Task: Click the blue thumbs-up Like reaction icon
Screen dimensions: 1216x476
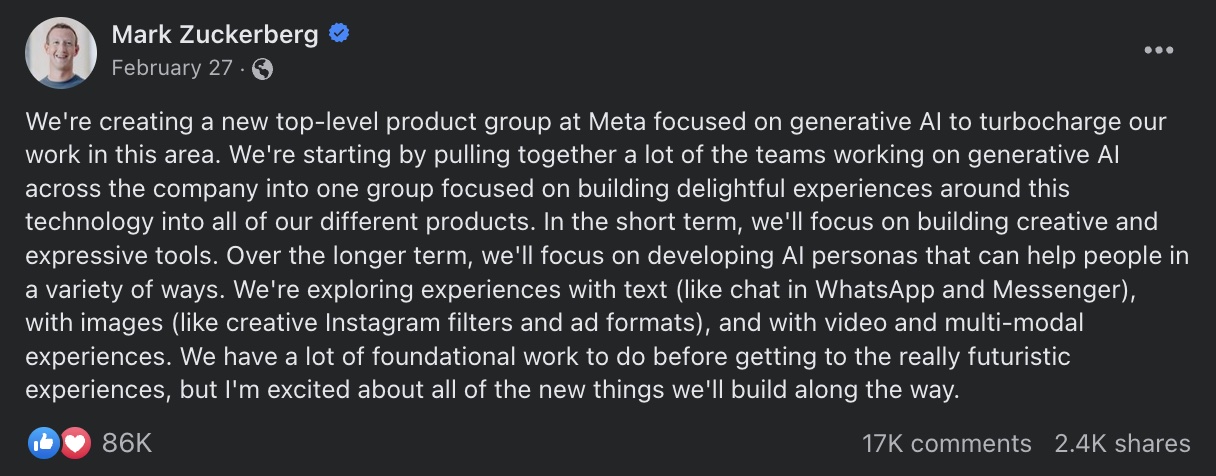Action: click(44, 443)
